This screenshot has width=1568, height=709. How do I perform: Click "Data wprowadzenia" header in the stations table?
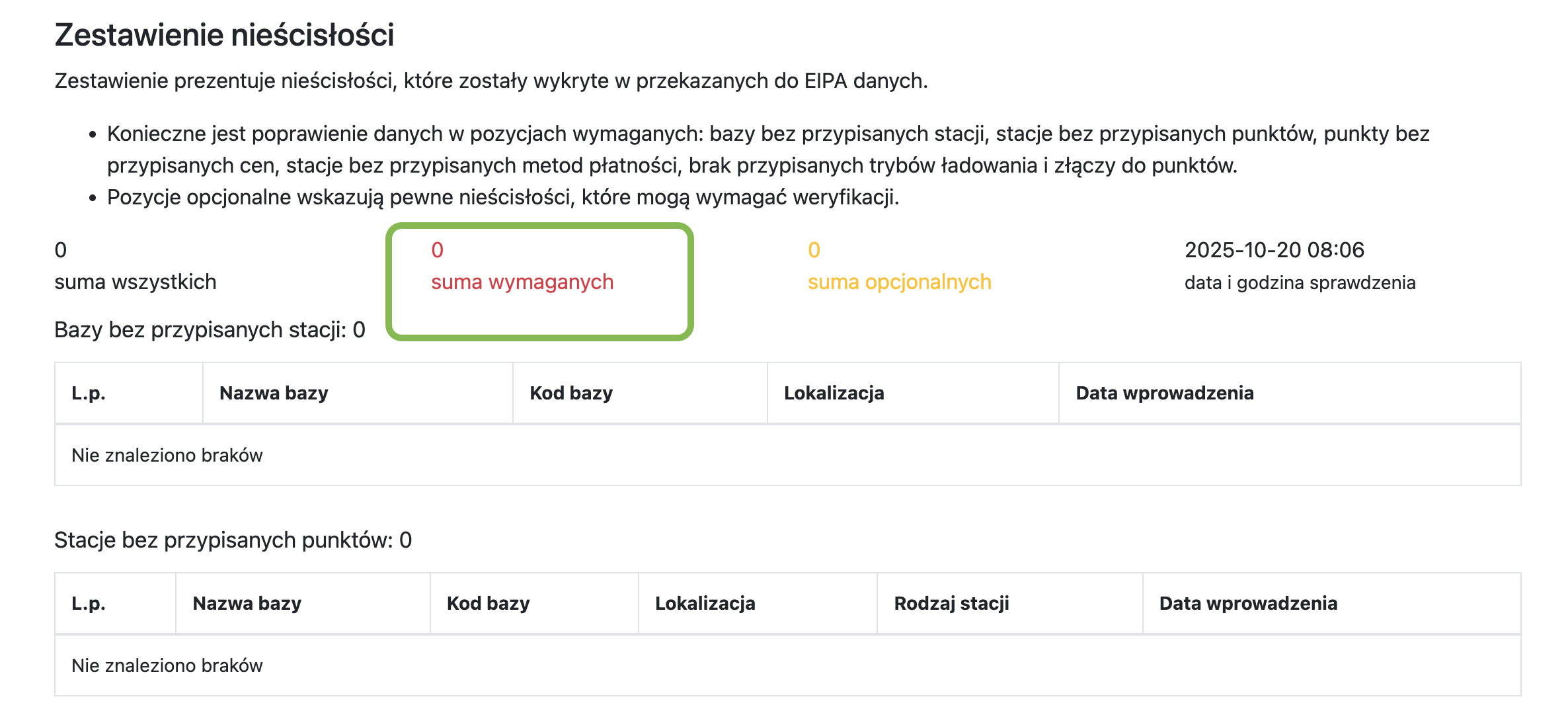click(x=1248, y=604)
